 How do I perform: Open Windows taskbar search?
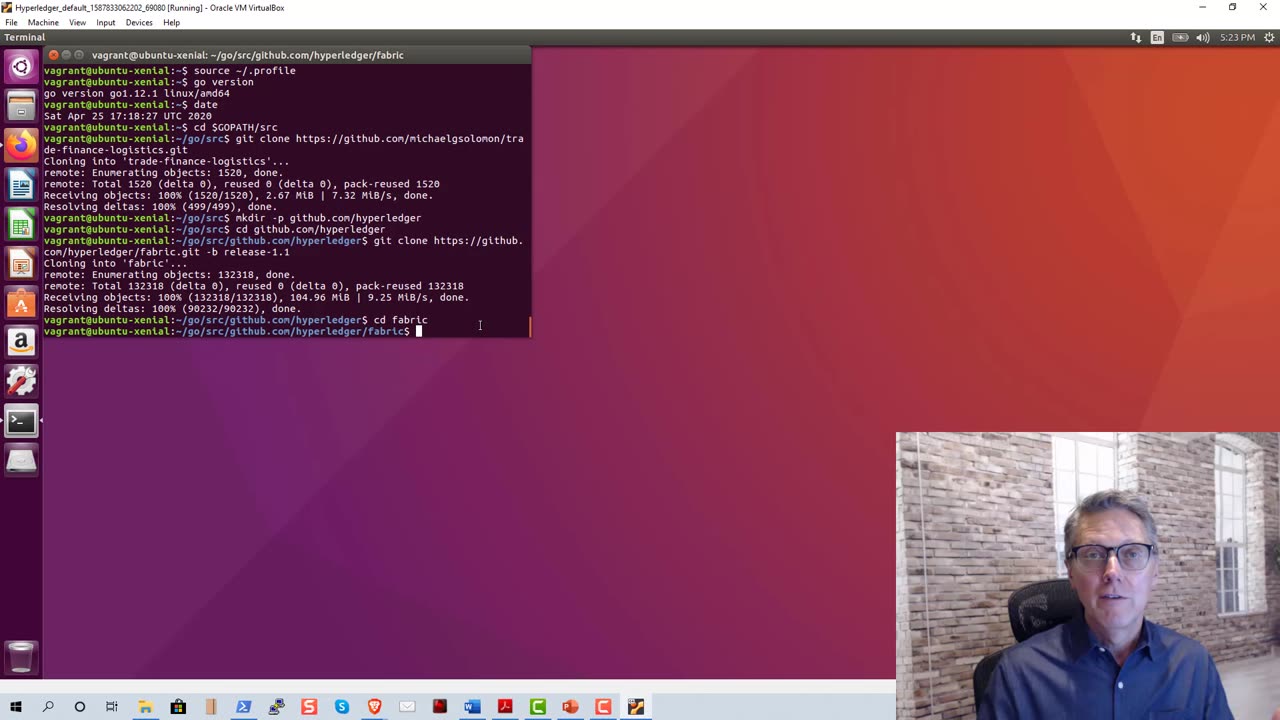click(48, 707)
